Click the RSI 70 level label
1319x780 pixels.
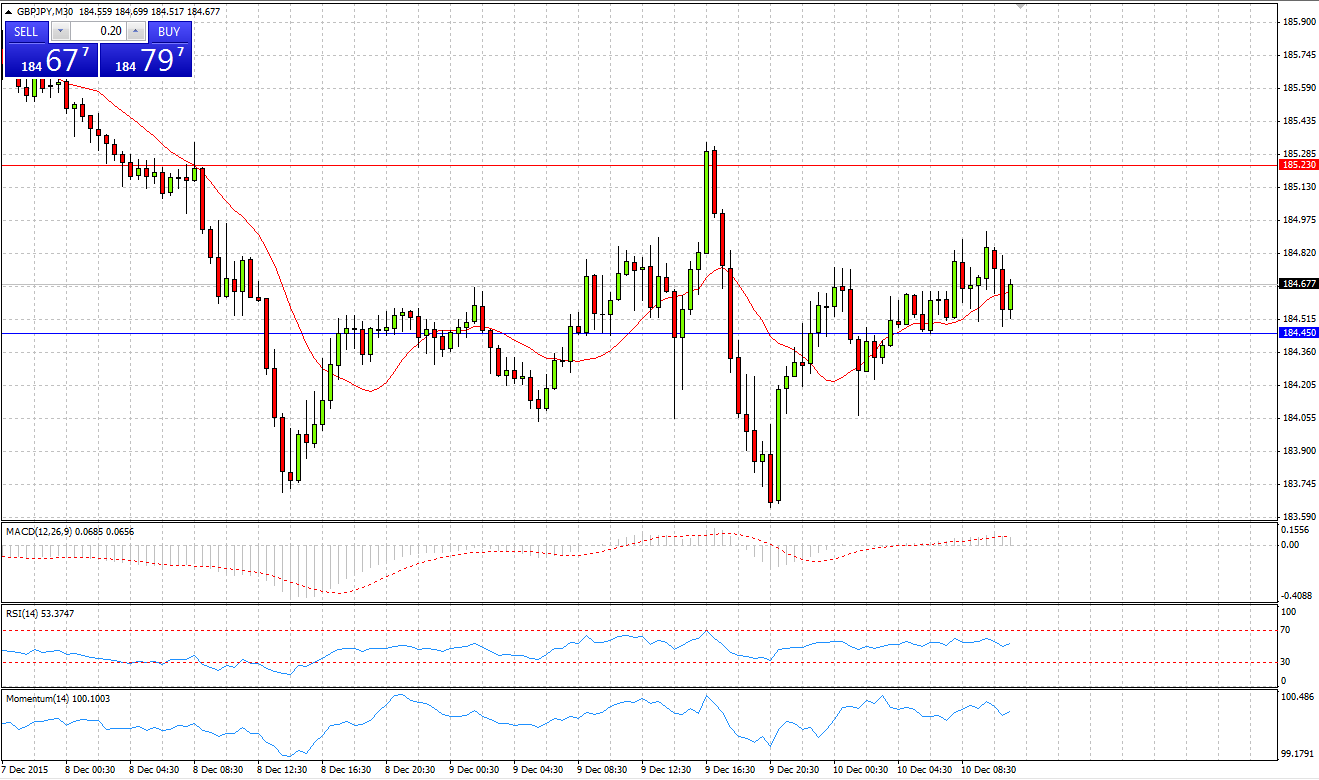1286,630
